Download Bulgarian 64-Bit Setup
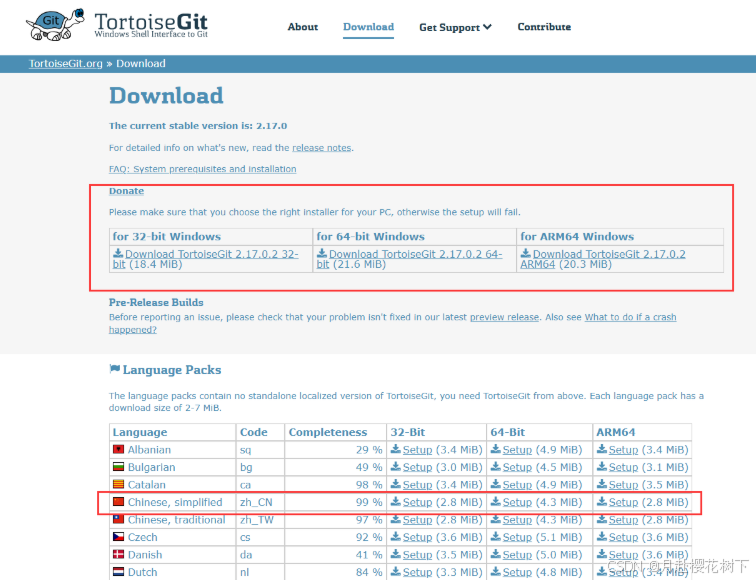This screenshot has width=756, height=580. [517, 467]
